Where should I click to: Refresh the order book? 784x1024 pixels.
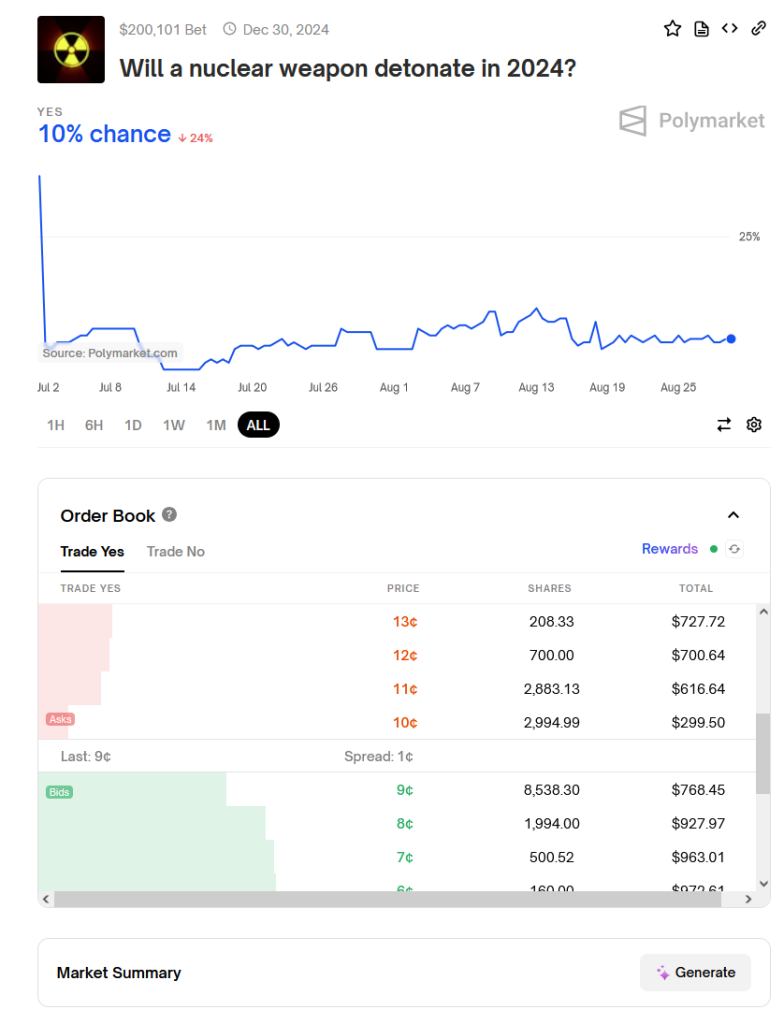coord(733,549)
